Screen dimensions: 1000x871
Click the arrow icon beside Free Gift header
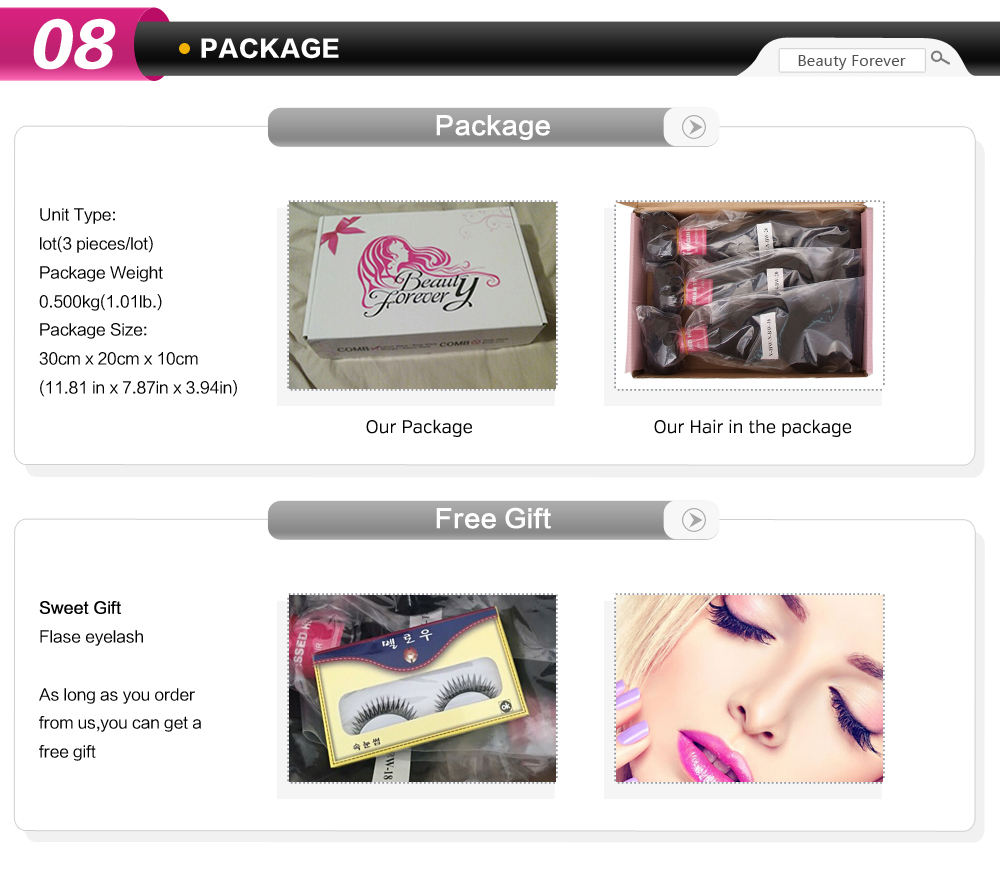tap(693, 520)
